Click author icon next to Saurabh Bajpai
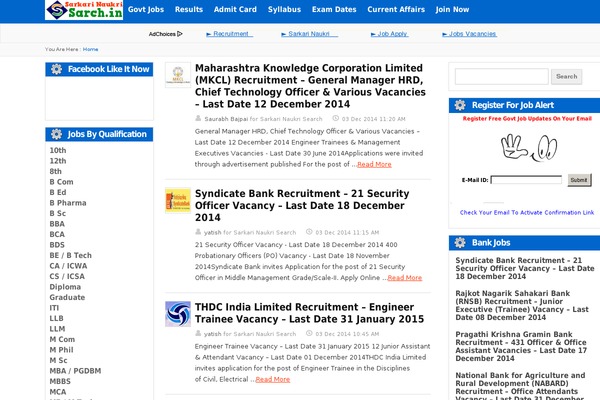This screenshot has height=400, width=600. [198, 118]
